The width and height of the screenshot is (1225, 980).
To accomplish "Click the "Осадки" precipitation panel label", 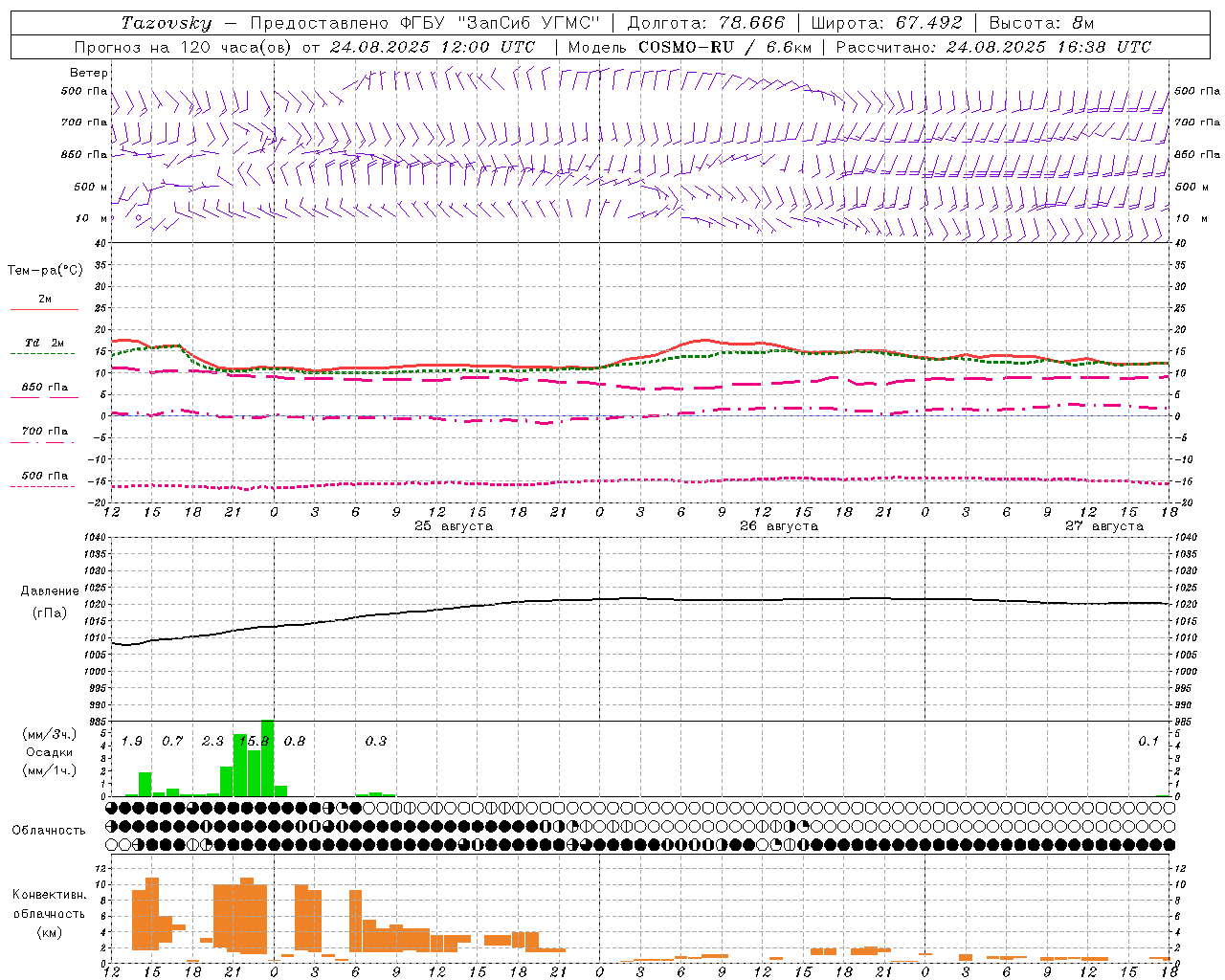I will click(49, 752).
